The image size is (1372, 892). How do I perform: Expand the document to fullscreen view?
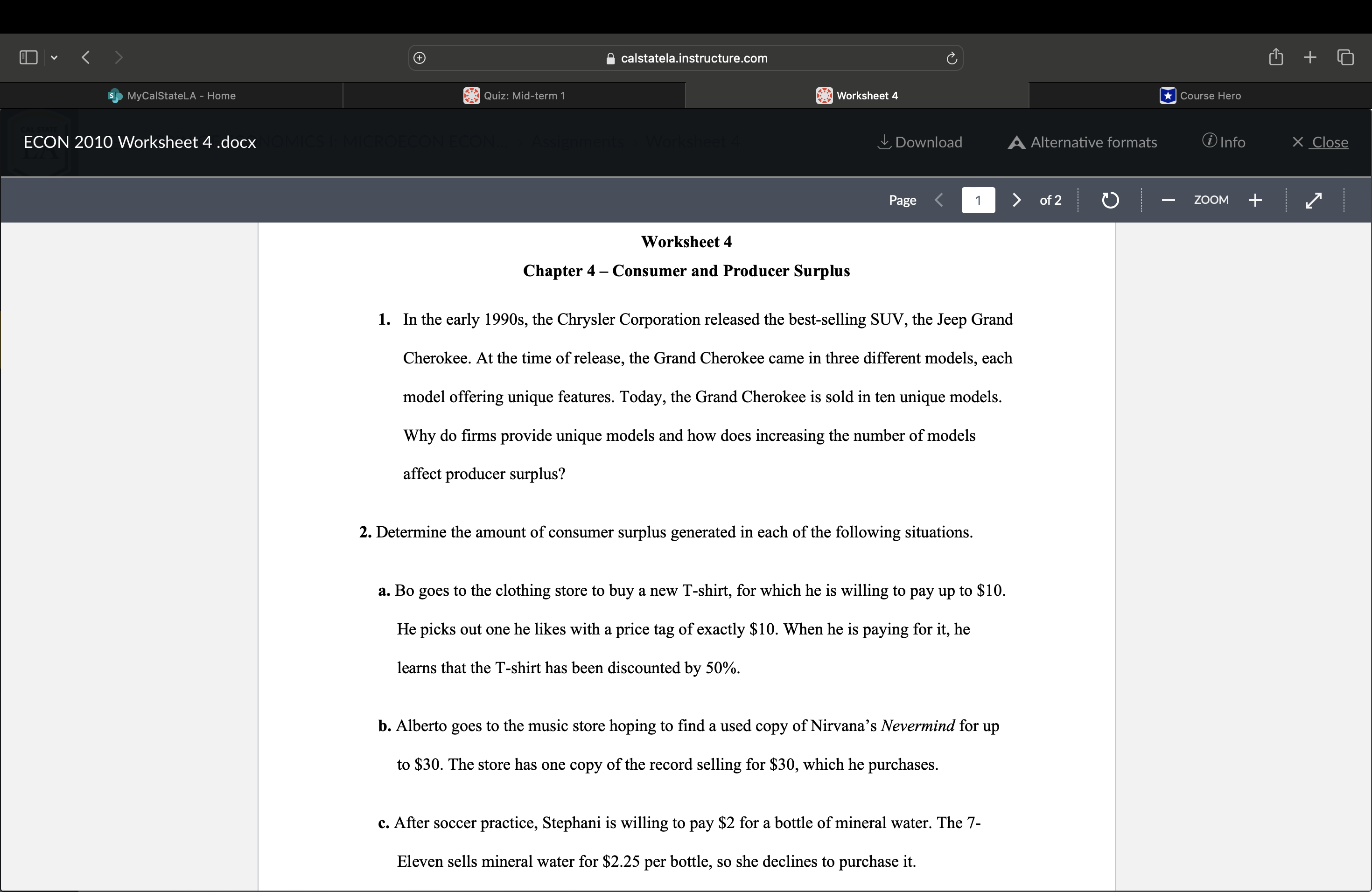[x=1314, y=200]
